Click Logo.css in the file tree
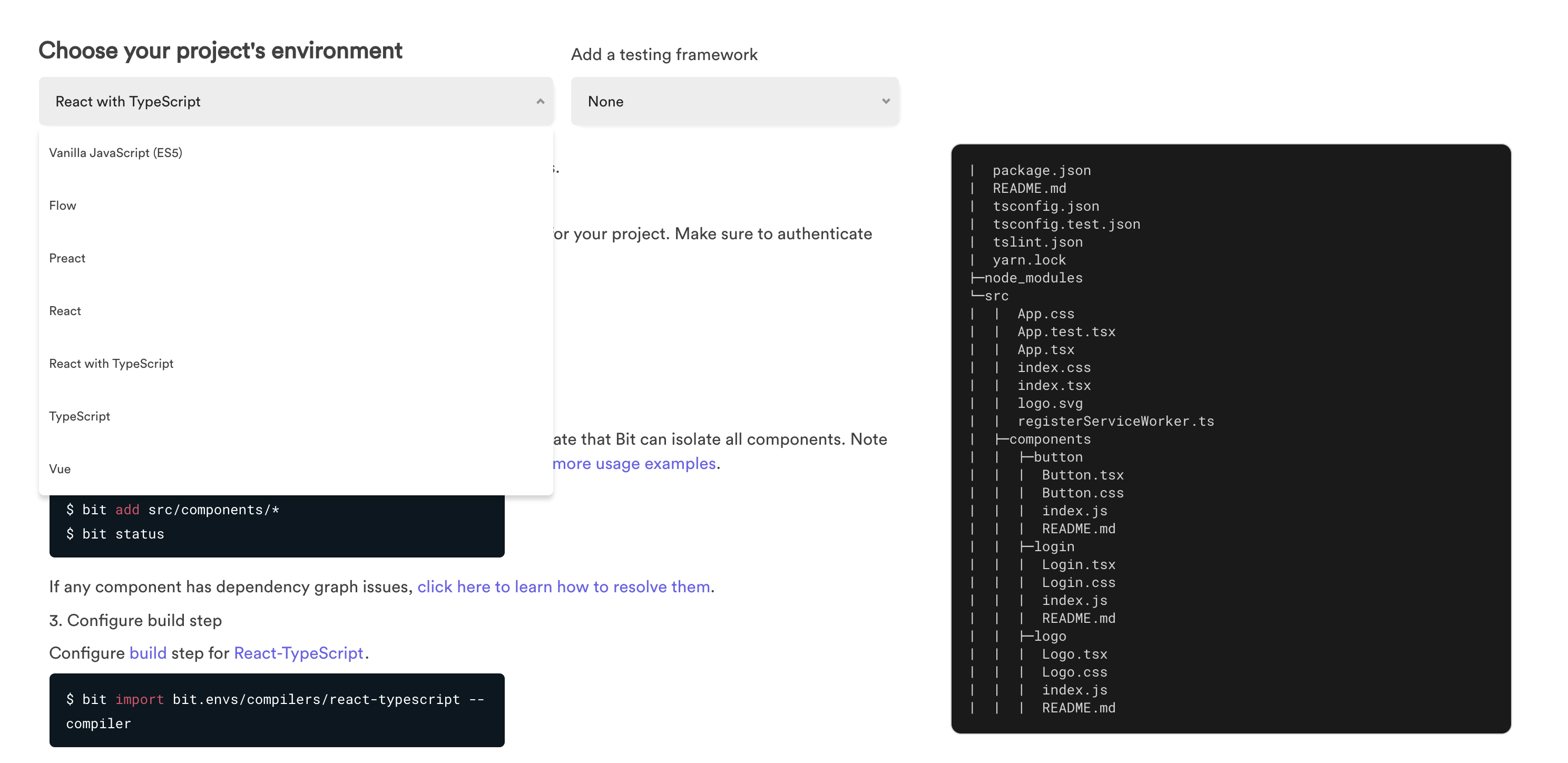Image resolution: width=1568 pixels, height=763 pixels. 1074,672
